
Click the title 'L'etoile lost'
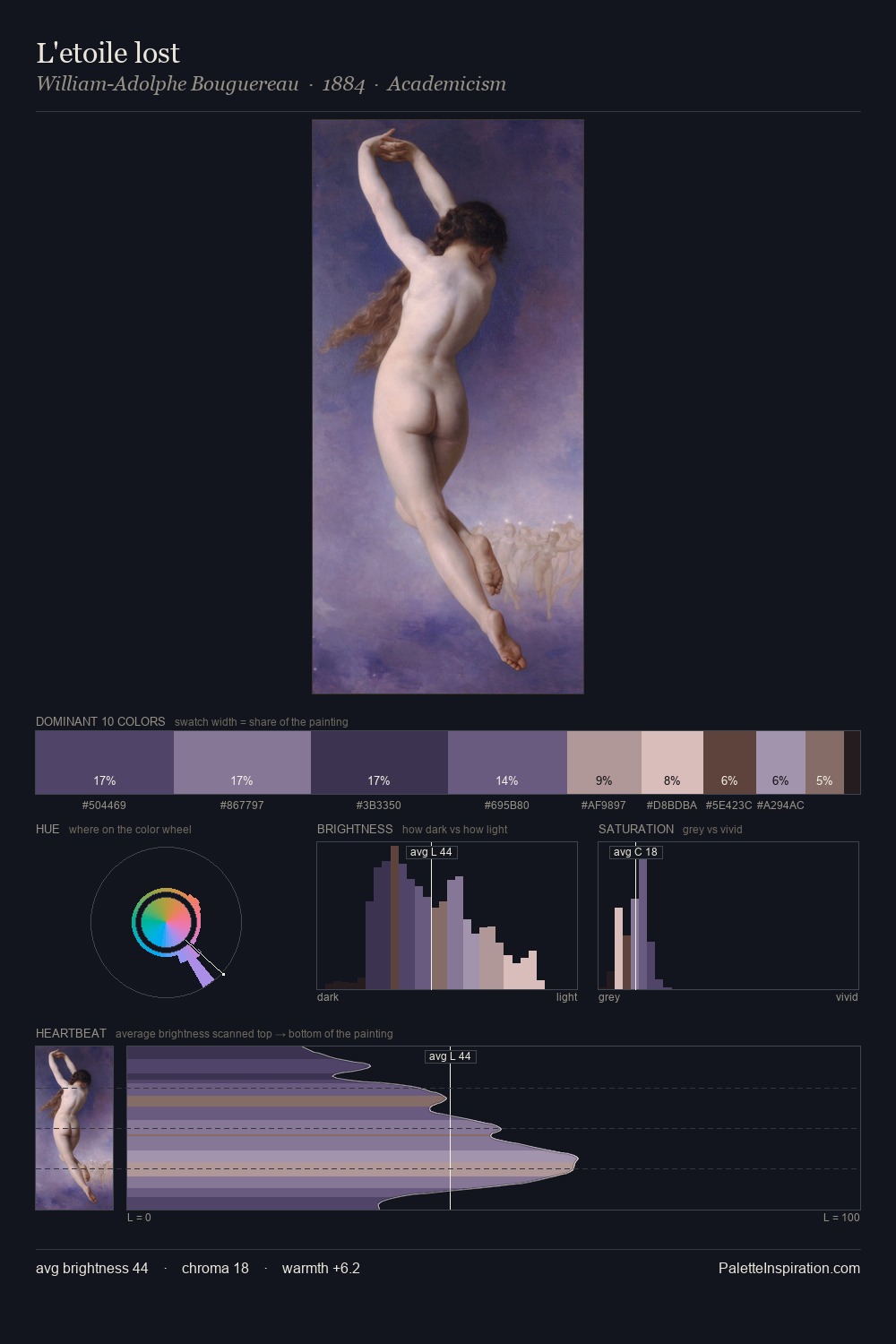pyautogui.click(x=108, y=53)
